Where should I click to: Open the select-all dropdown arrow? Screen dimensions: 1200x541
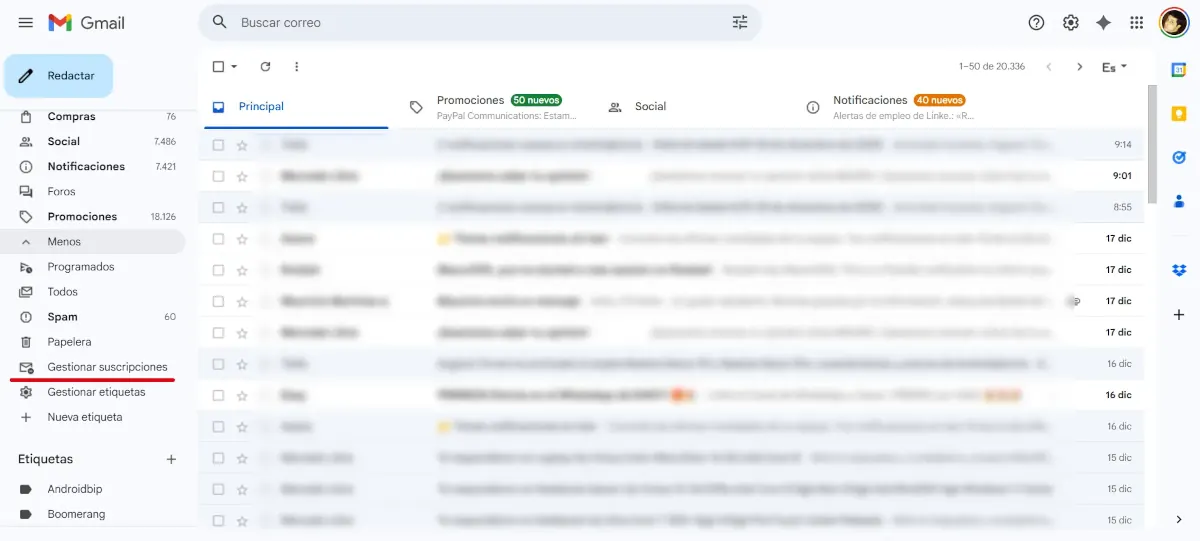[235, 67]
